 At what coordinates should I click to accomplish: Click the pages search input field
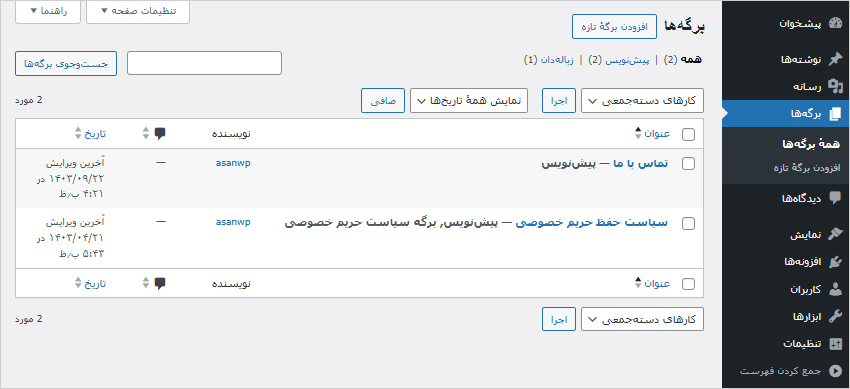tap(204, 63)
